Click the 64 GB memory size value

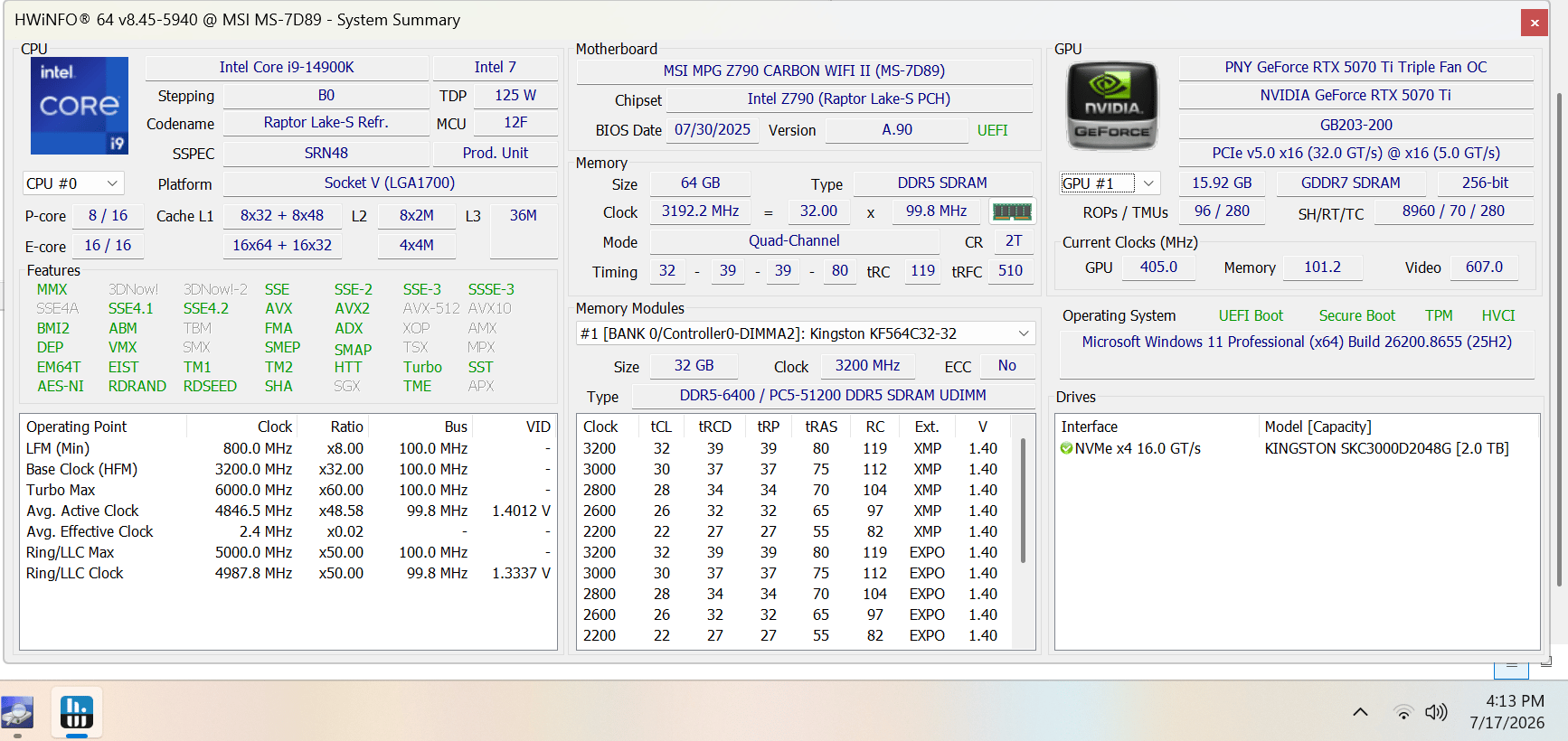point(700,183)
